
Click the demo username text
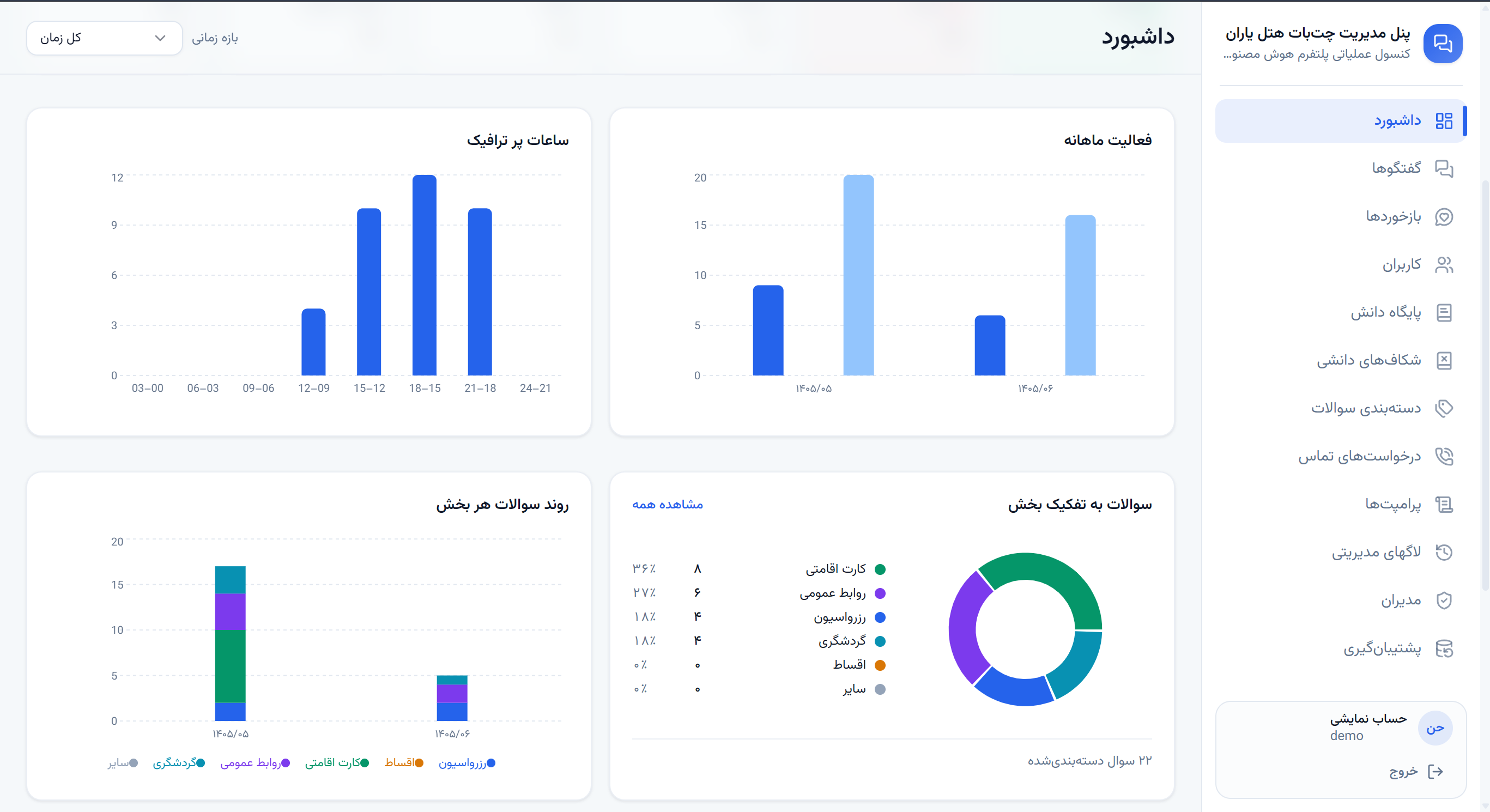(x=1347, y=736)
